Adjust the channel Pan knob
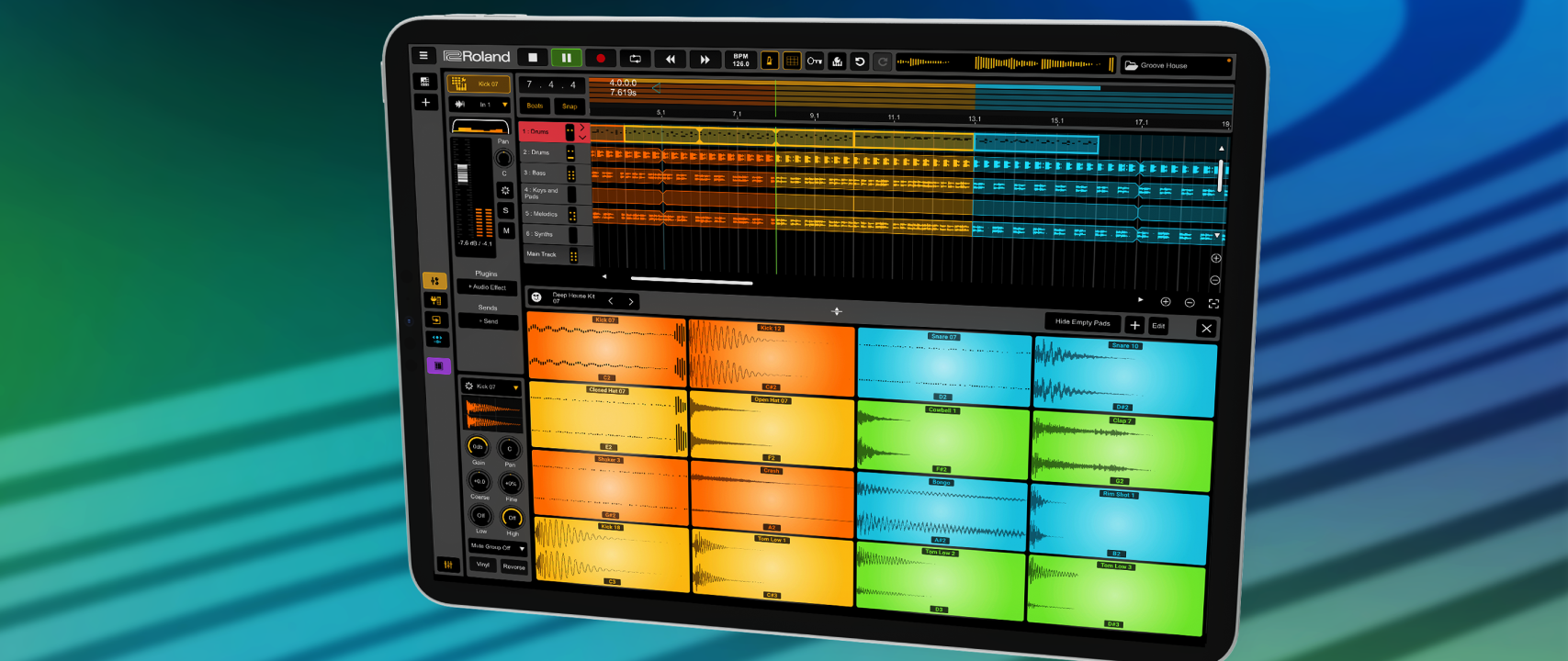 tap(503, 159)
